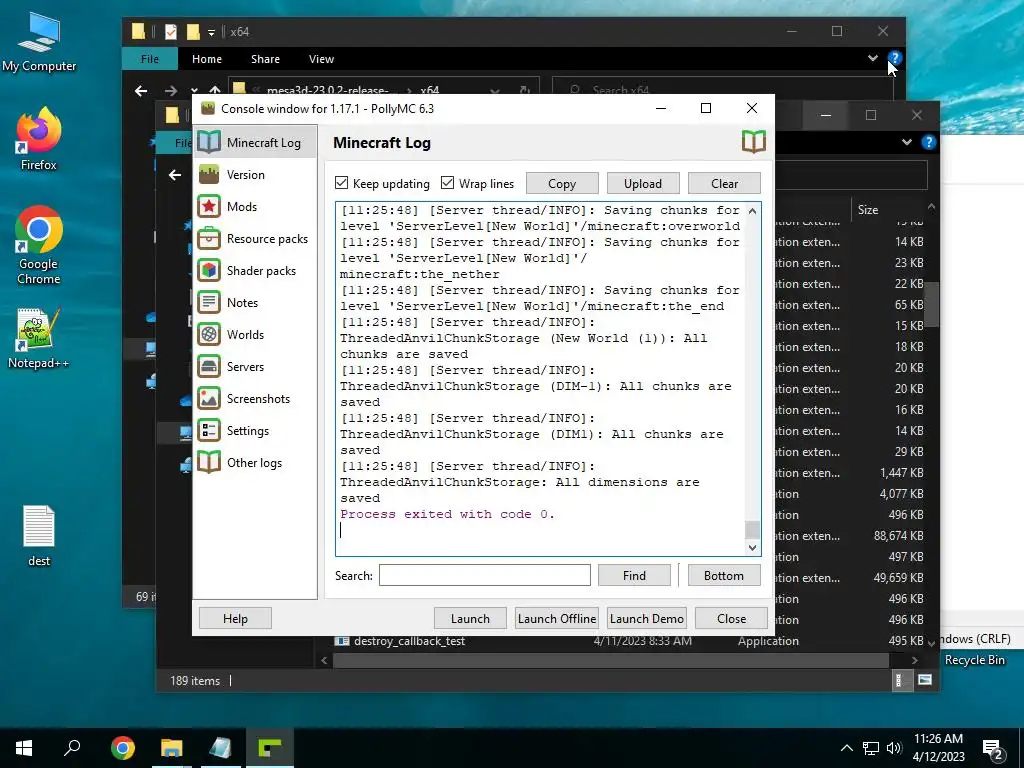The width and height of the screenshot is (1024, 768).
Task: Open Notepad++ desktop shortcut
Action: pos(39,338)
